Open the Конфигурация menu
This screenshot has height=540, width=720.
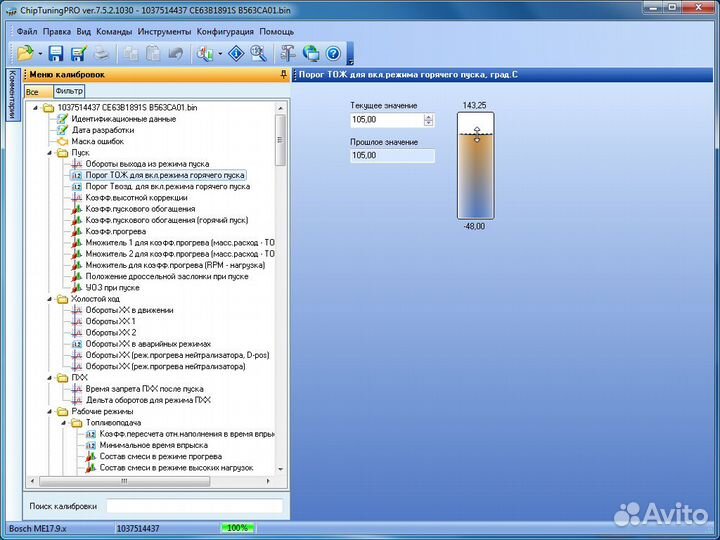(x=225, y=31)
